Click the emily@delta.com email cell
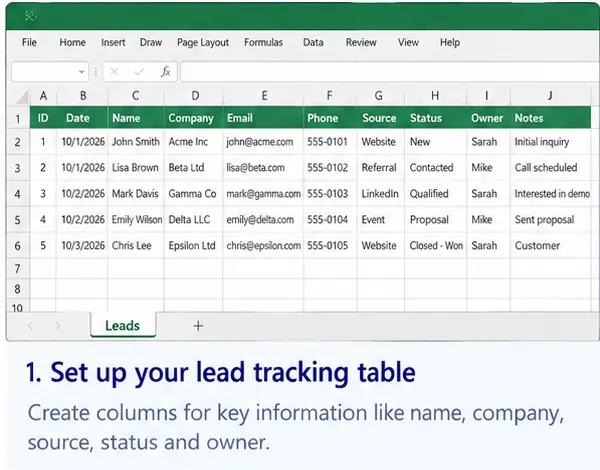This screenshot has width=600, height=470. pos(264,220)
